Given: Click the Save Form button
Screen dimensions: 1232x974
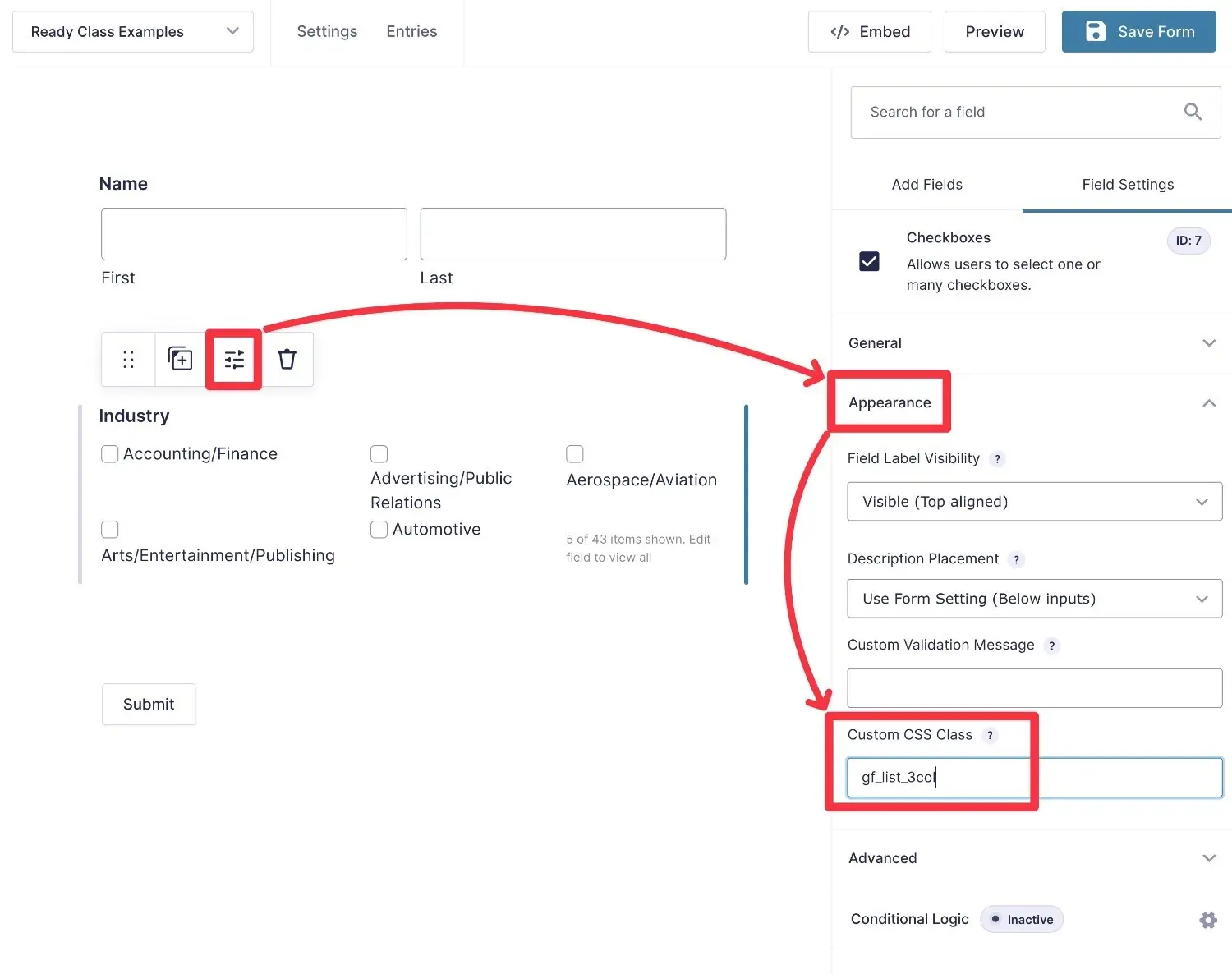Looking at the screenshot, I should click(1138, 31).
